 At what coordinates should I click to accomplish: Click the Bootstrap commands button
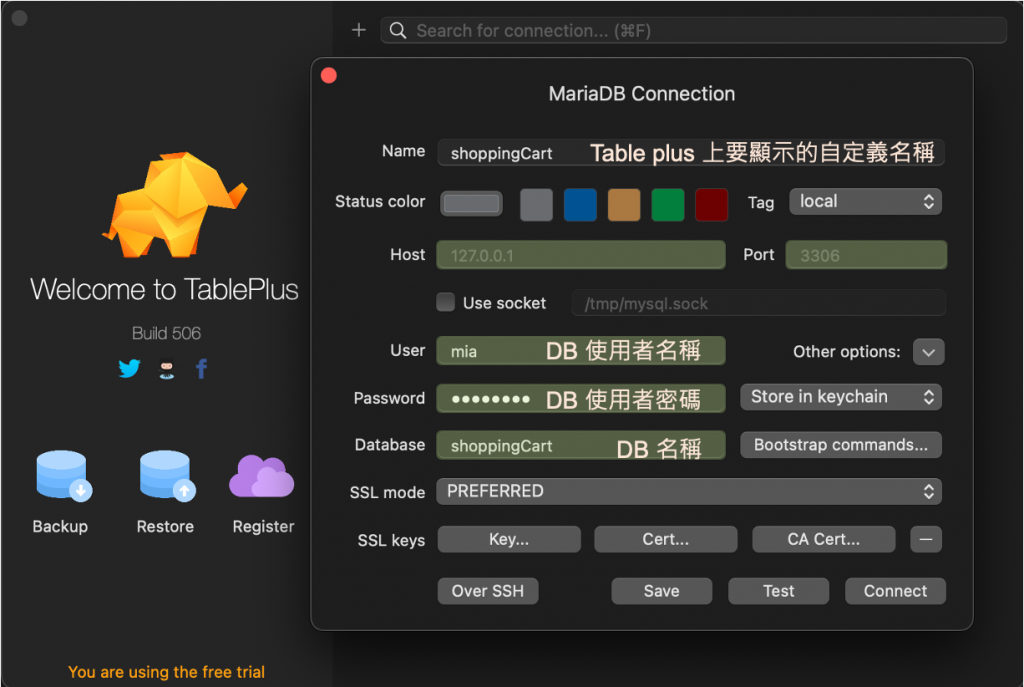click(840, 445)
